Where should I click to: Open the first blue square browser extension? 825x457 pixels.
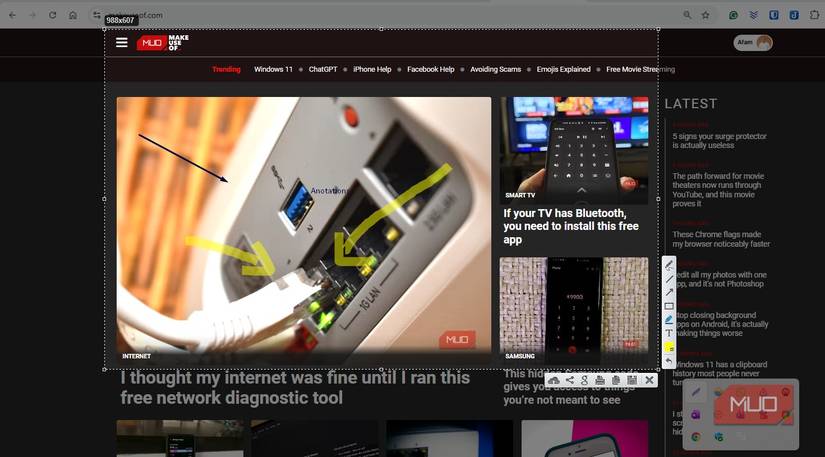(x=773, y=15)
